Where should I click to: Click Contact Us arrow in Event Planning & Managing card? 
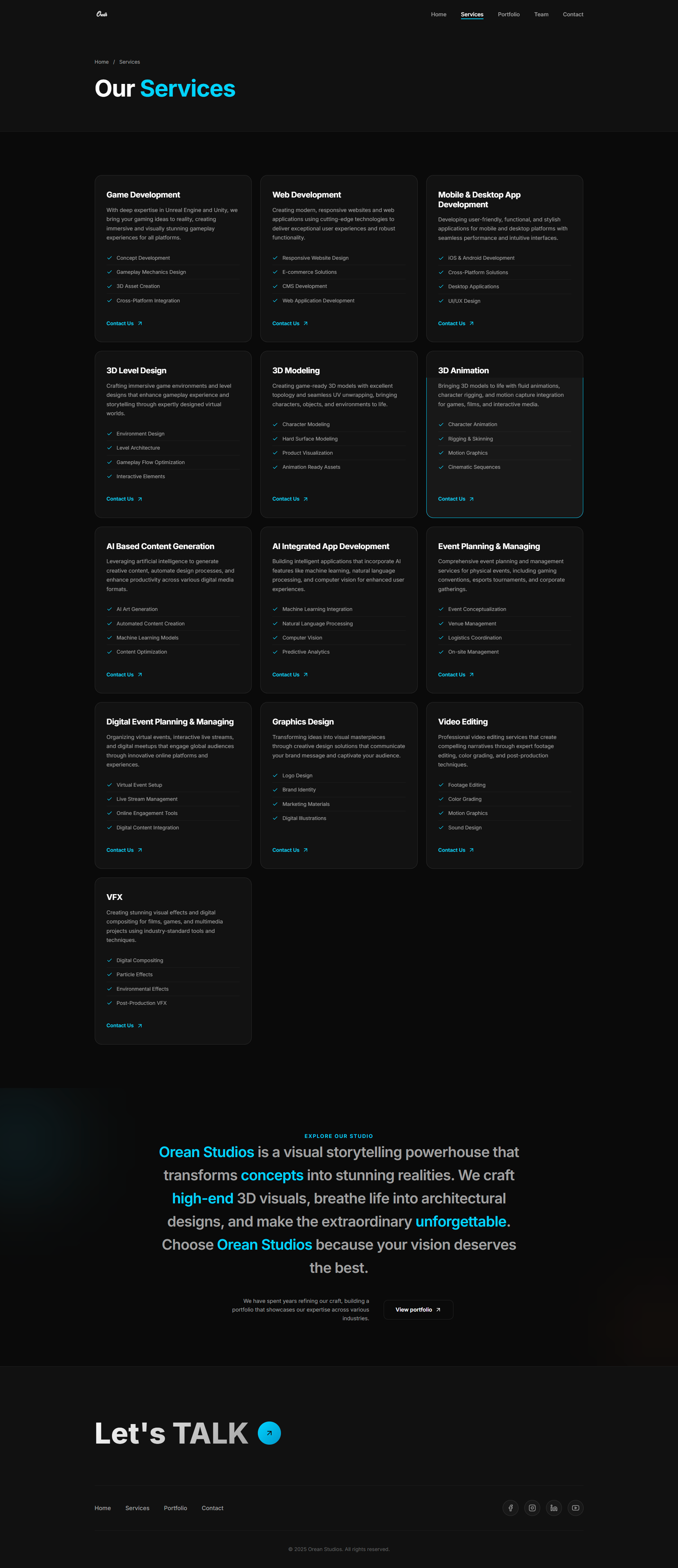[471, 675]
